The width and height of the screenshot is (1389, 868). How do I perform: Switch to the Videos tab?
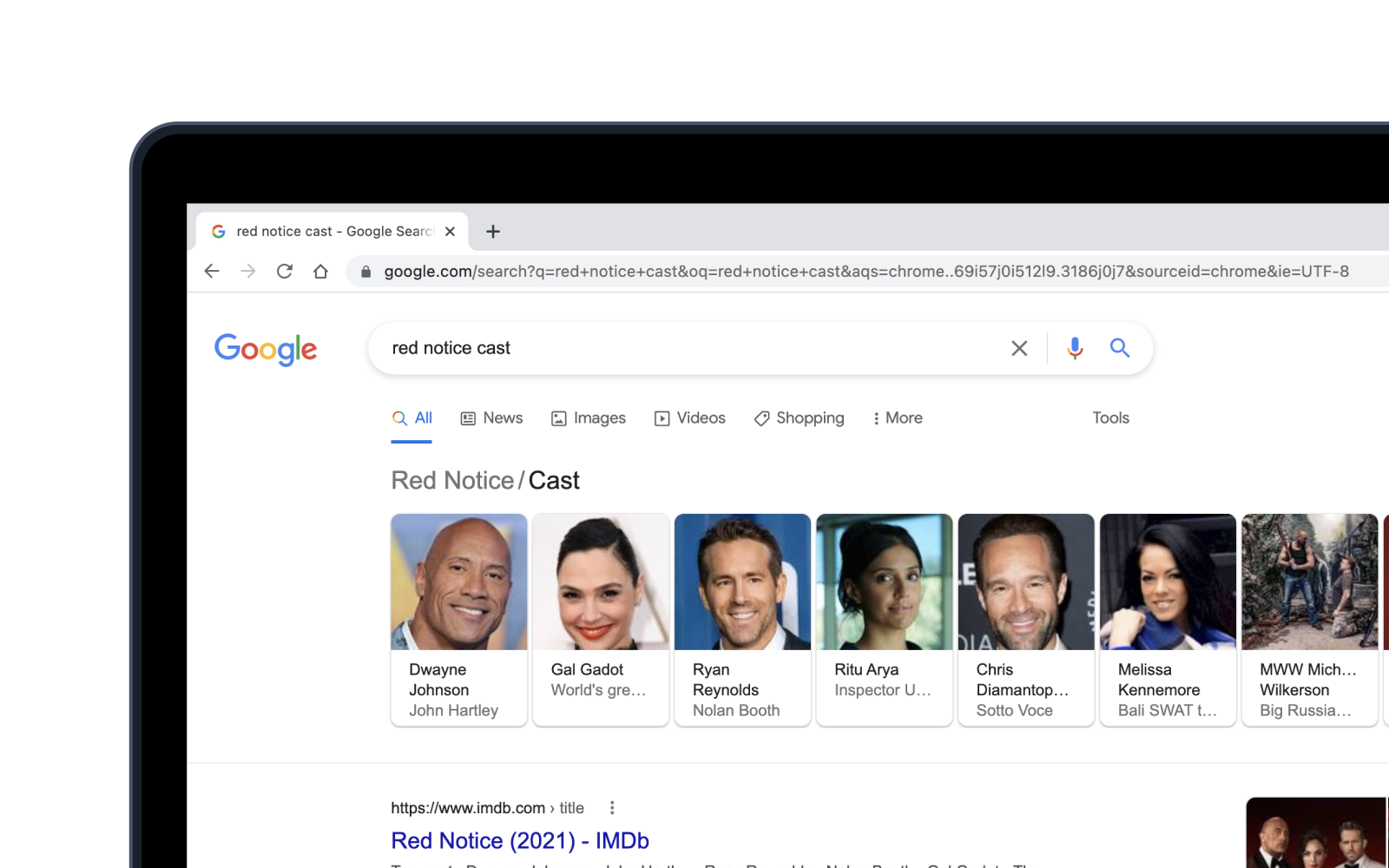(690, 418)
